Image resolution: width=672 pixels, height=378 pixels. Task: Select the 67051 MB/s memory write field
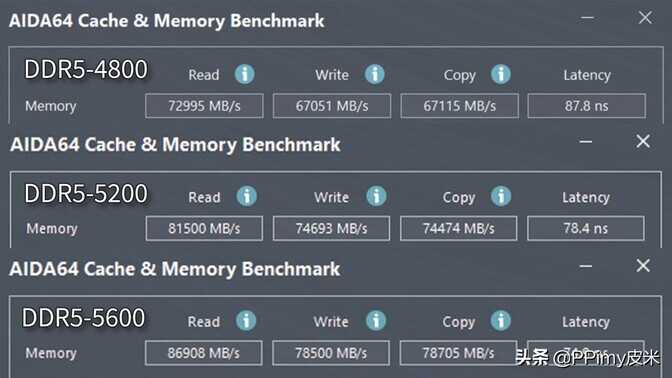pyautogui.click(x=332, y=105)
